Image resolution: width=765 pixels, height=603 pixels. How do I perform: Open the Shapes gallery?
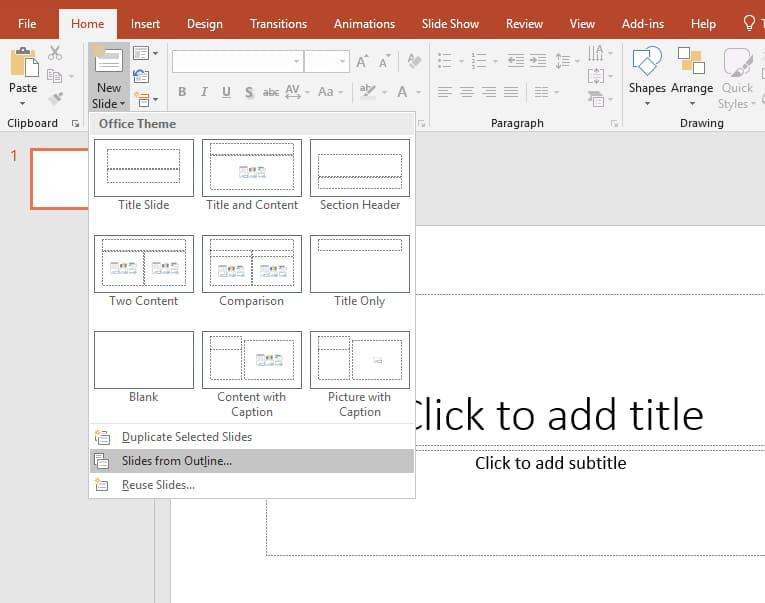(647, 76)
